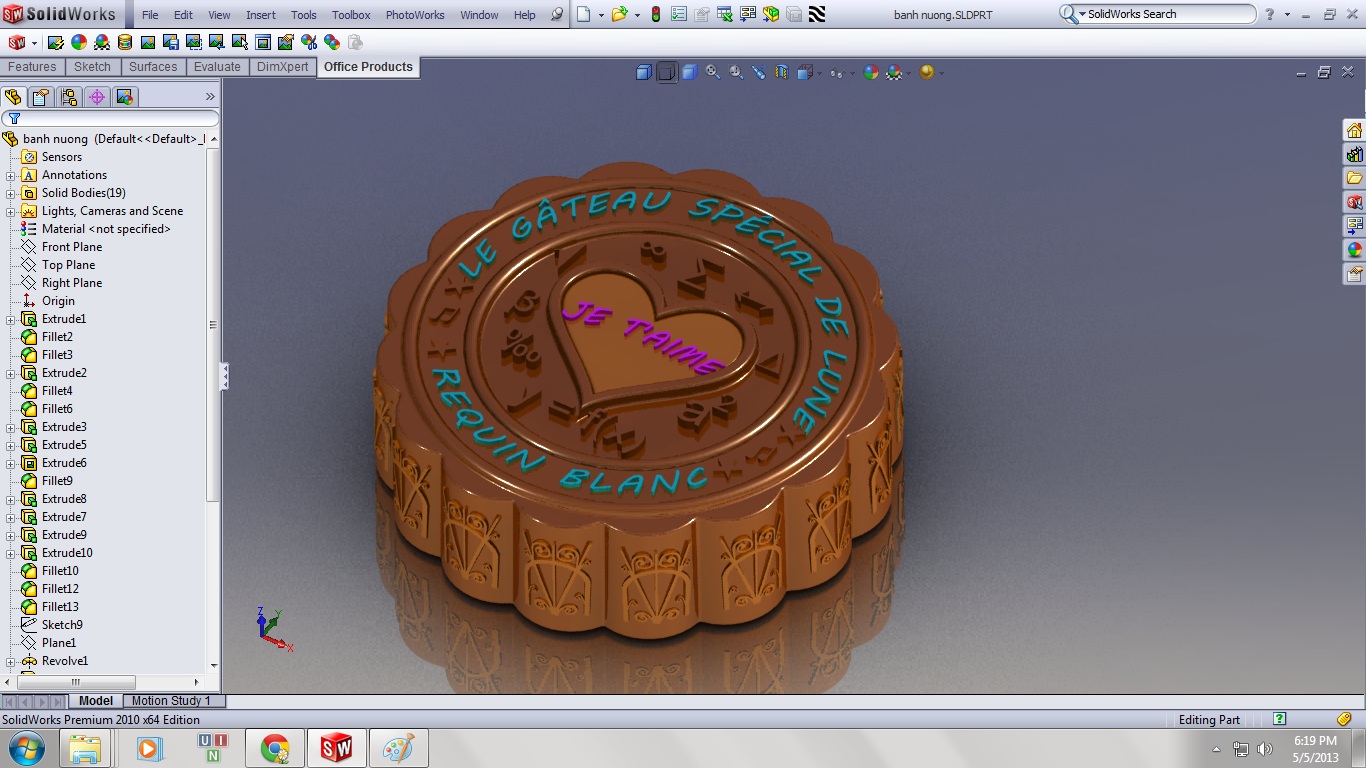Viewport: 1366px width, 768px height.
Task: Switch to the Evaluate tab
Action: (x=217, y=67)
